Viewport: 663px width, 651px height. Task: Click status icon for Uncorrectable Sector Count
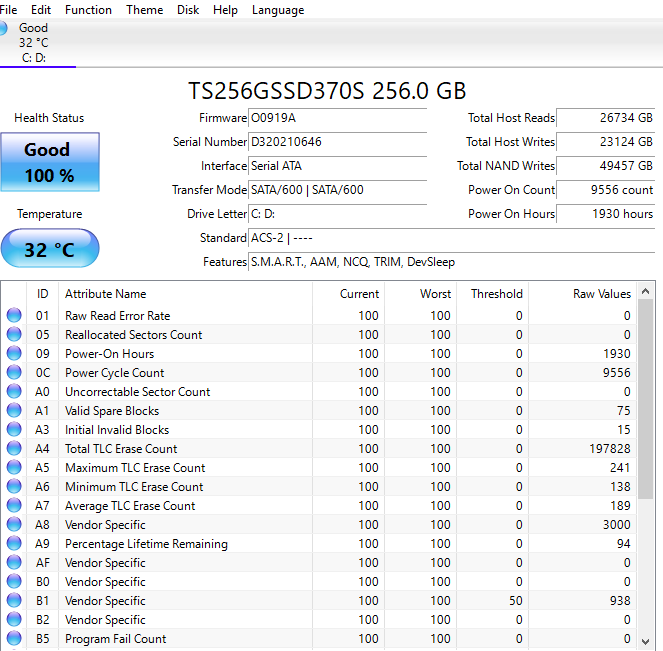coord(14,391)
